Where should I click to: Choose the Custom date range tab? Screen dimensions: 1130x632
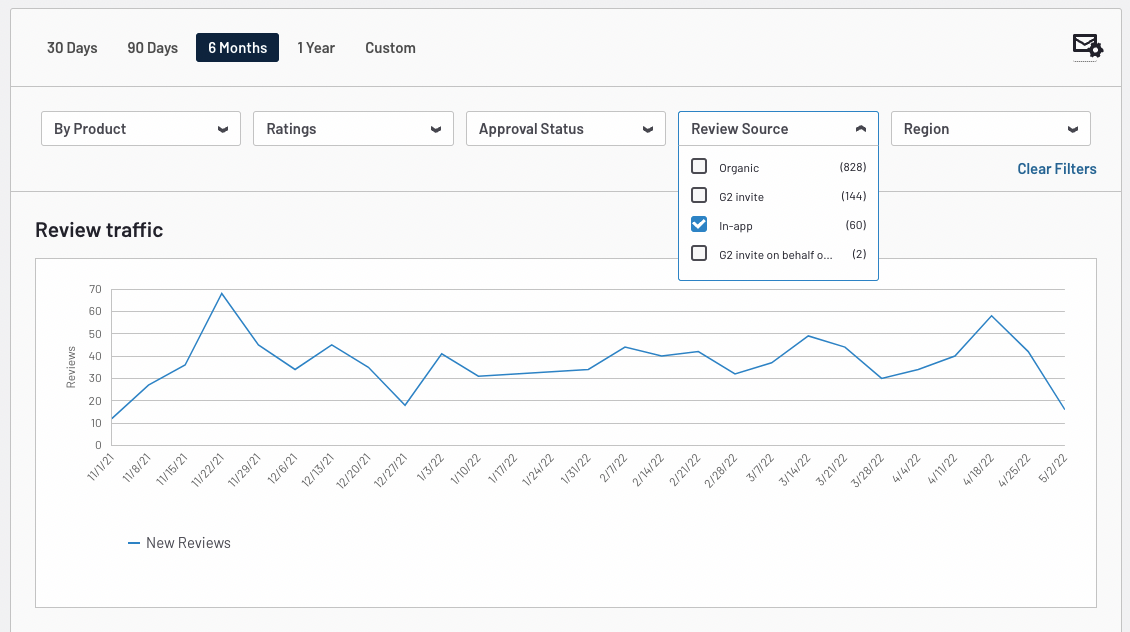pos(390,48)
